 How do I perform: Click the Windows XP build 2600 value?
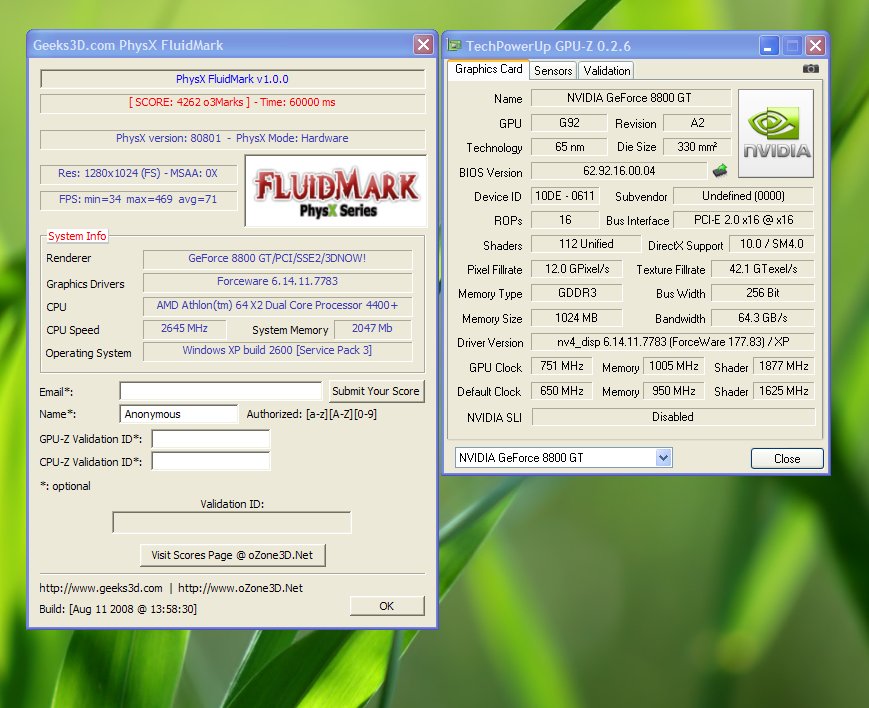(x=277, y=351)
